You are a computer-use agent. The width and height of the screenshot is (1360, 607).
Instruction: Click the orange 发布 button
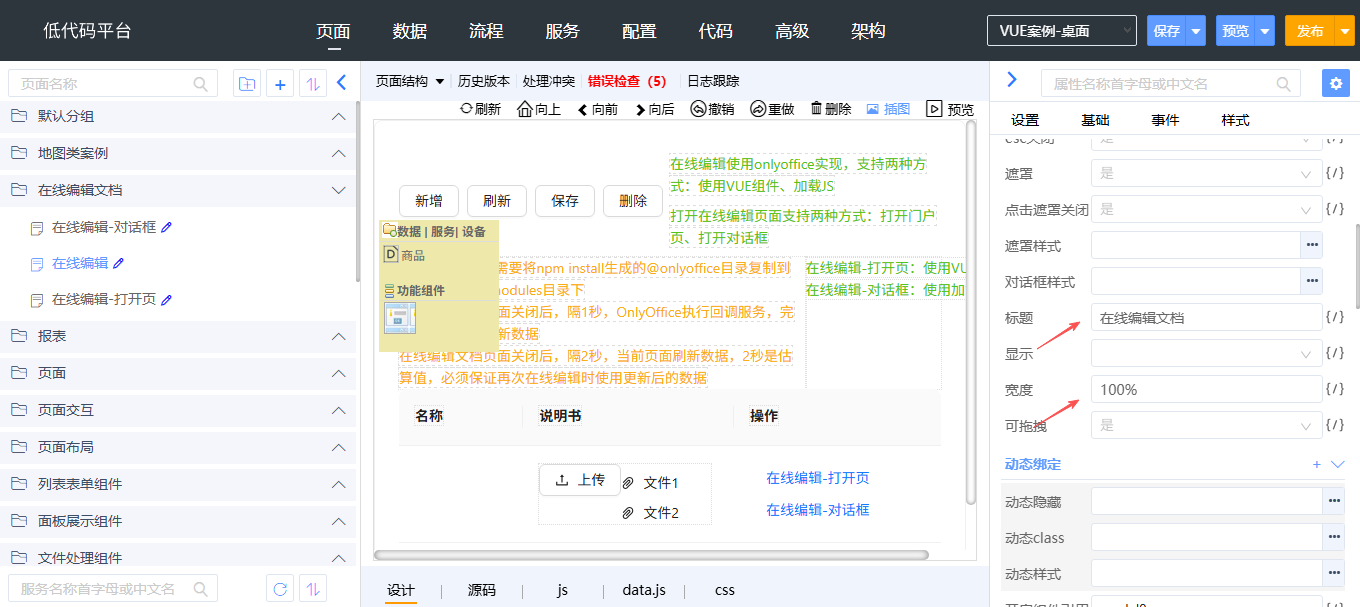[x=1309, y=31]
